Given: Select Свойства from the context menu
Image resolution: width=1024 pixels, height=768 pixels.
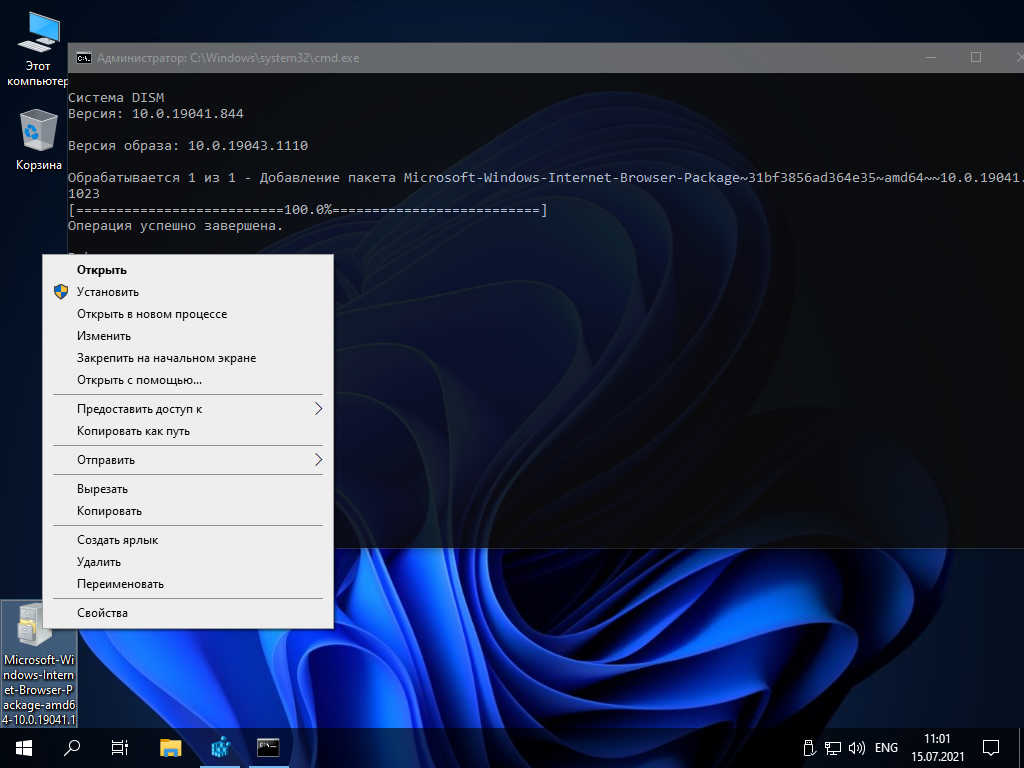Looking at the screenshot, I should [102, 613].
